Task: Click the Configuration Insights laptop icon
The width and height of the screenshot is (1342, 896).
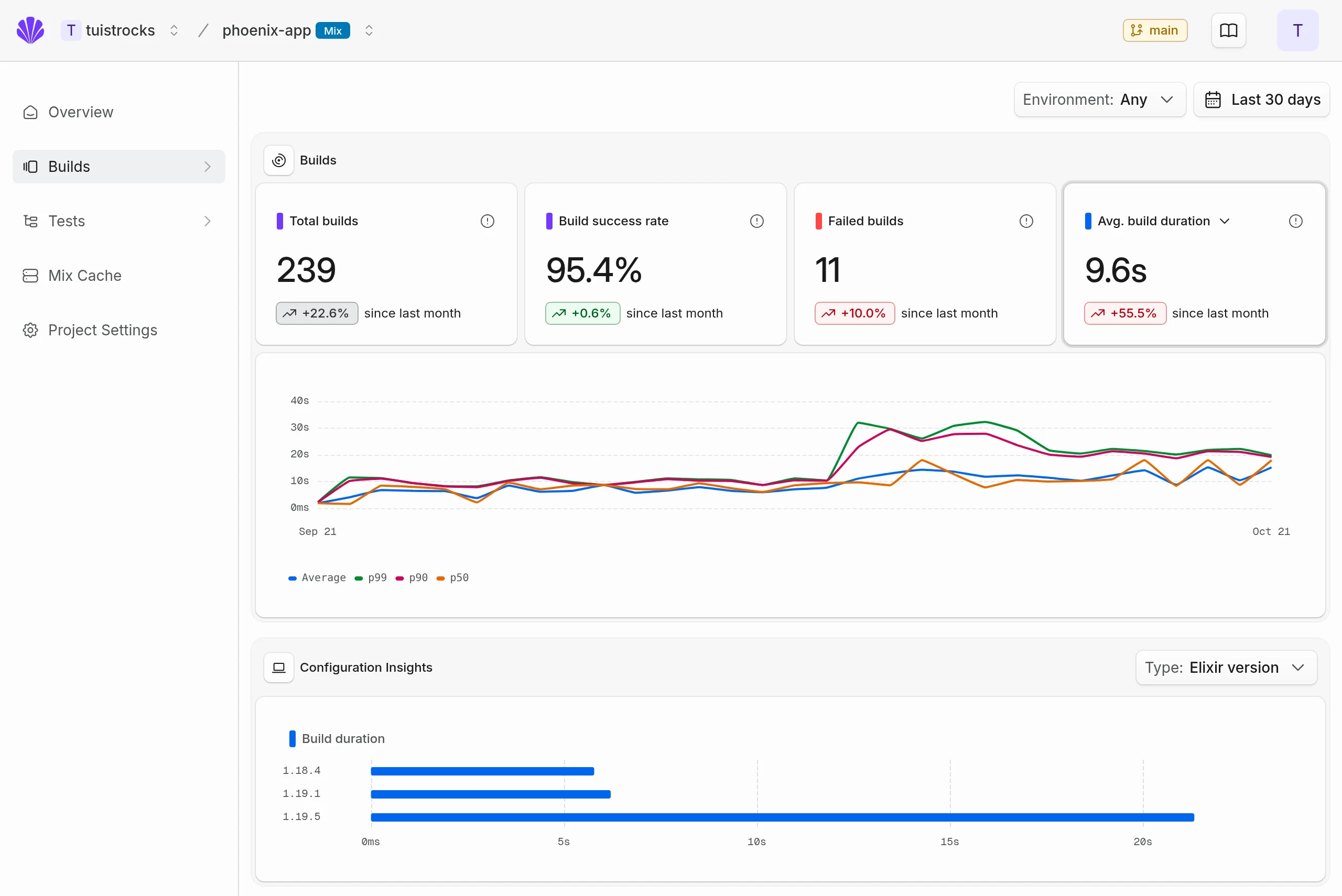Action: coord(279,668)
